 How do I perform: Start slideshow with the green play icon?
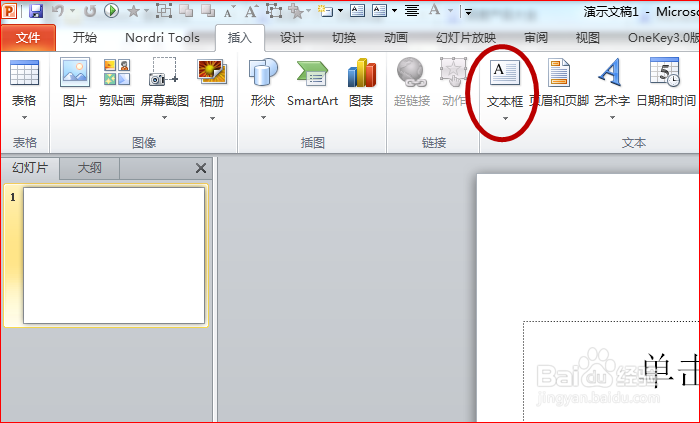(112, 10)
